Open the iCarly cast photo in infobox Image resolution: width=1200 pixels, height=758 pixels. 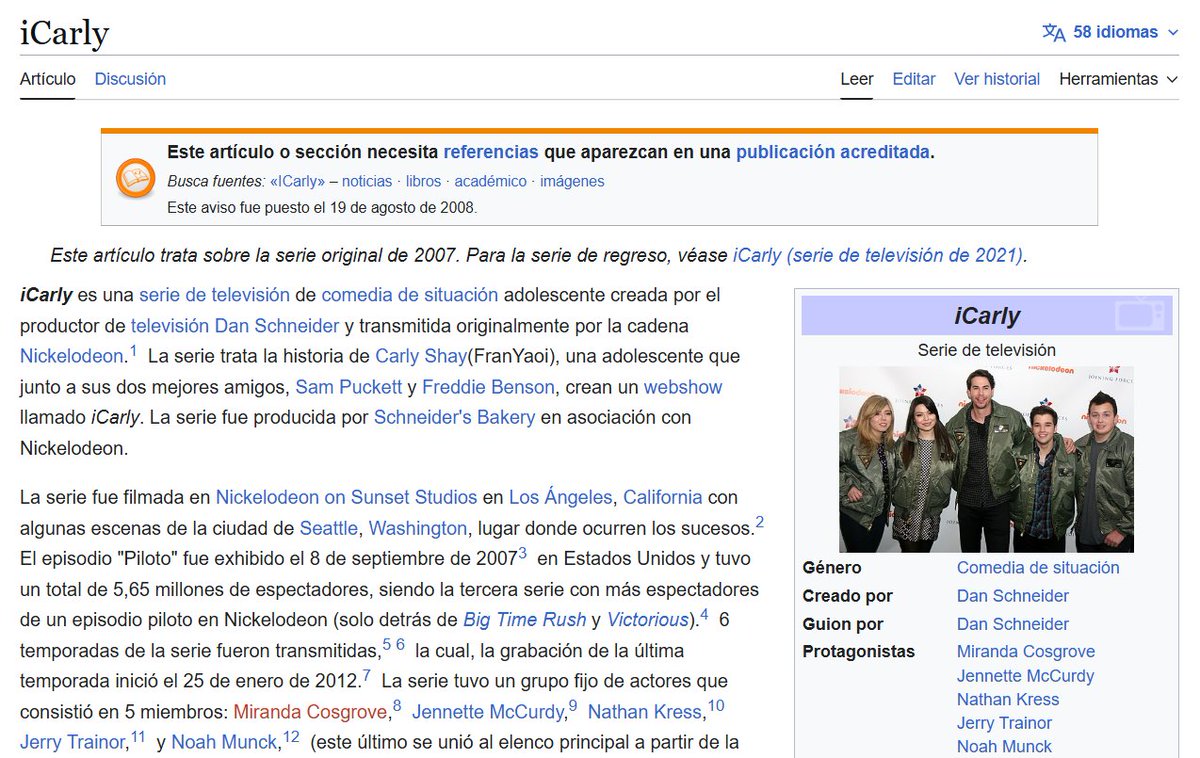pyautogui.click(x=986, y=459)
